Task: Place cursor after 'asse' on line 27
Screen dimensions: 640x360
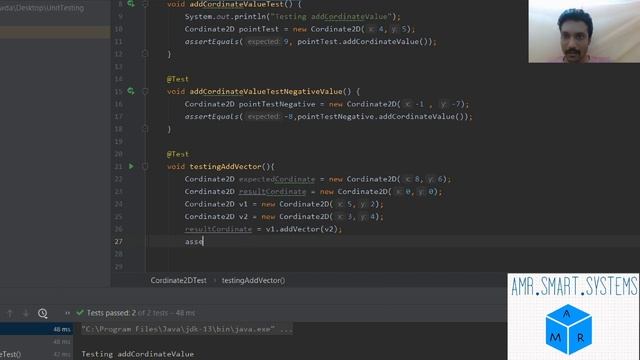Action: 203,242
